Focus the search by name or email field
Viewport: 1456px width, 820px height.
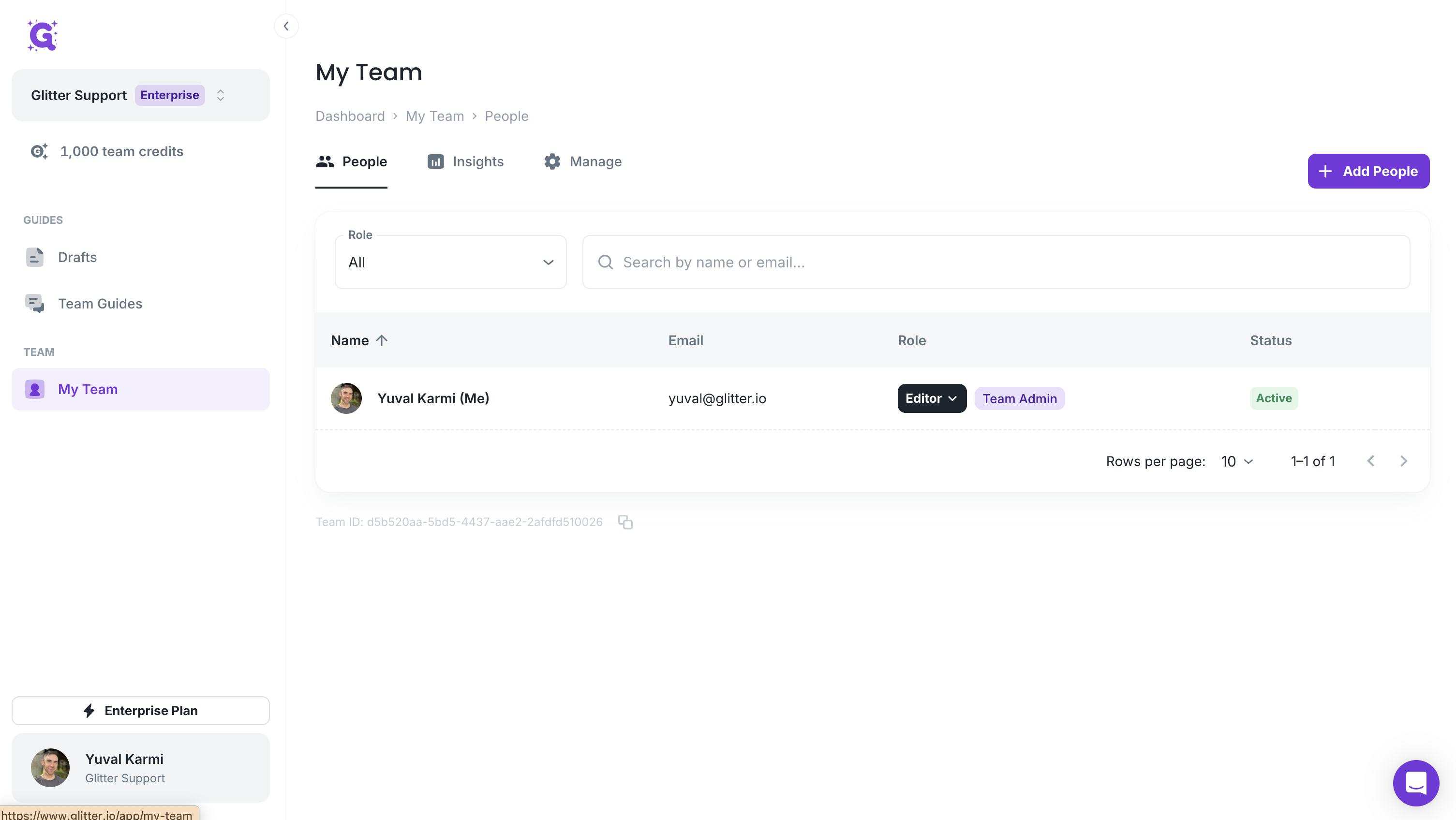[x=996, y=262]
